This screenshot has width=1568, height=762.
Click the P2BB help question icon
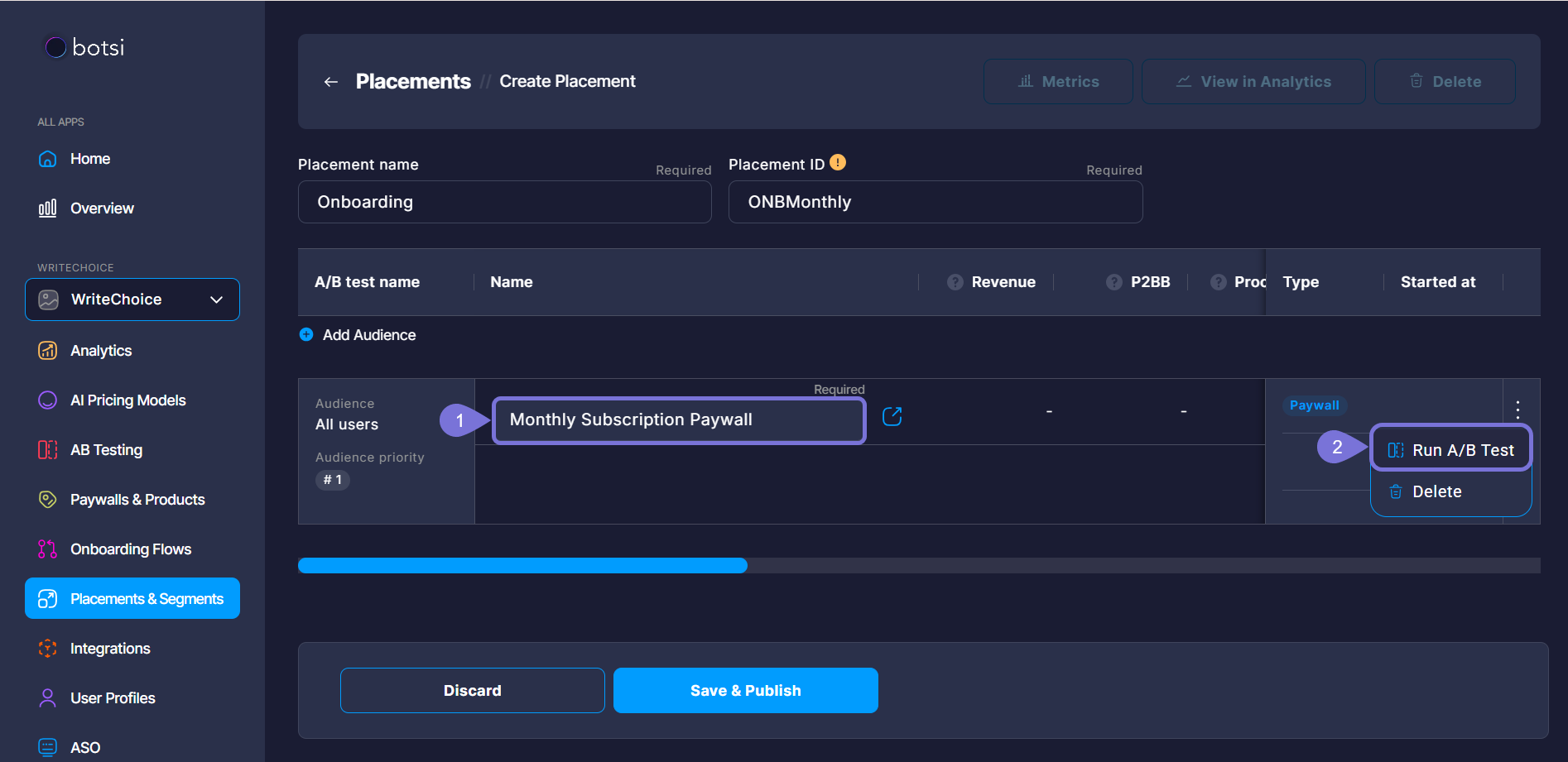[x=1113, y=282]
